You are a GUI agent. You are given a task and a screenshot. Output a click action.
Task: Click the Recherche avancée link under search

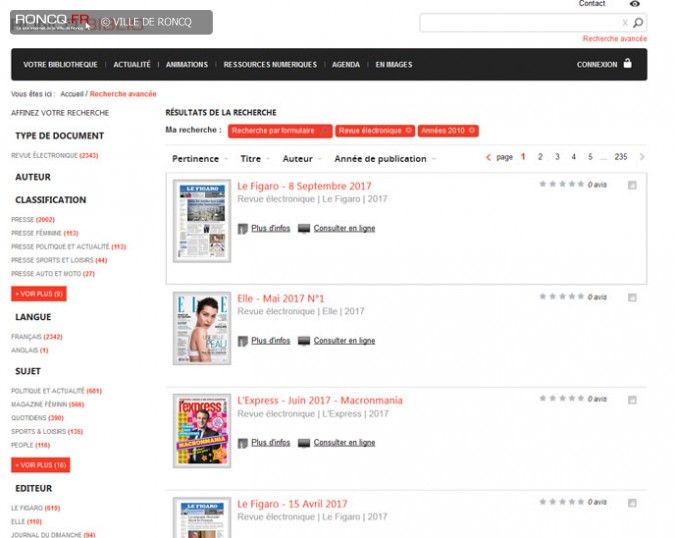[615, 39]
